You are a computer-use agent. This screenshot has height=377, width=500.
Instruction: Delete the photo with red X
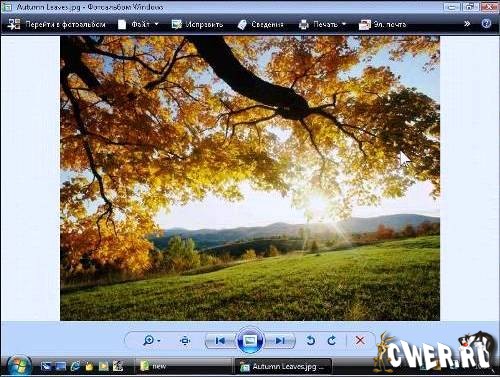360,340
